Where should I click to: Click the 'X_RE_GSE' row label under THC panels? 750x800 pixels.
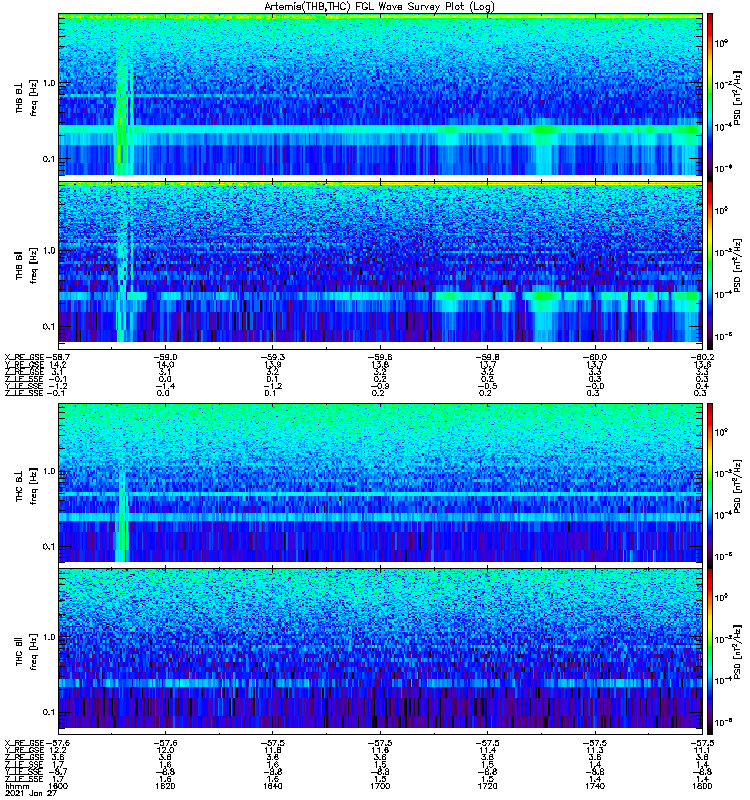point(24,743)
